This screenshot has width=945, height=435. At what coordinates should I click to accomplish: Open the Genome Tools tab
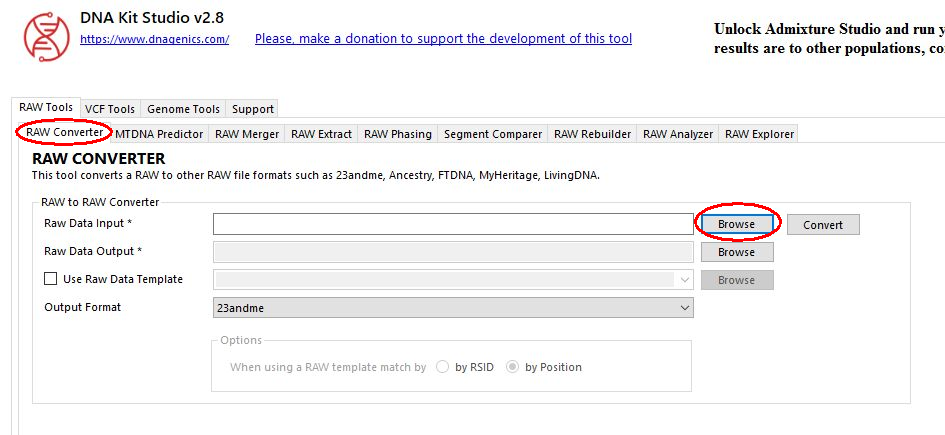point(183,109)
